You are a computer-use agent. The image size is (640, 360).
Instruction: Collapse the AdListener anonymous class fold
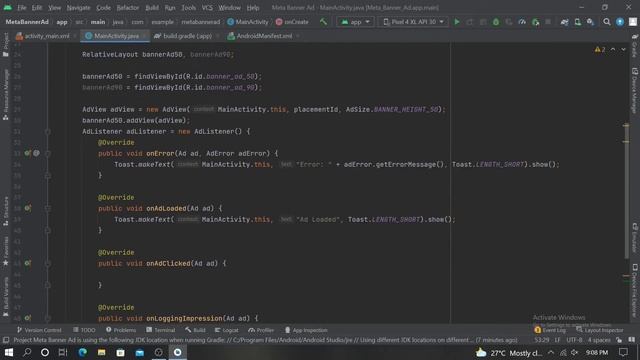pyautogui.click(x=48, y=132)
